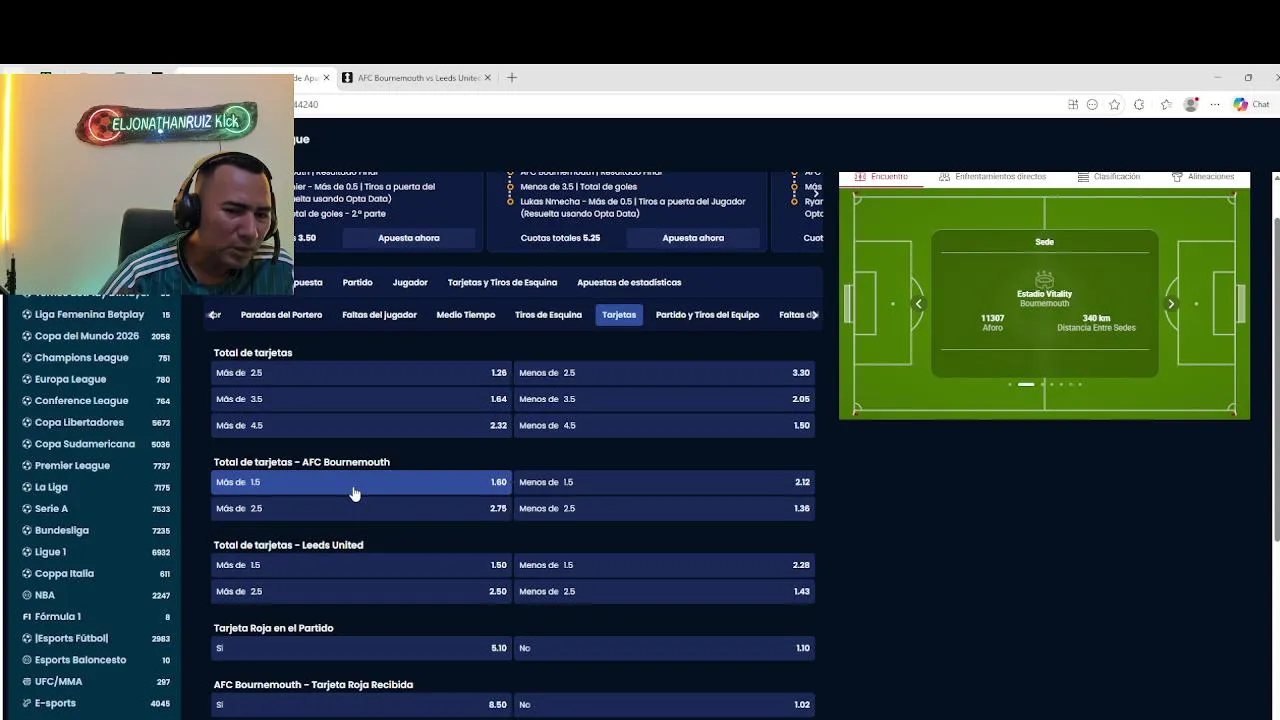Bet Sí on Tarjeta Roja en el Partido
Viewport: 1280px width, 720px height.
click(361, 648)
